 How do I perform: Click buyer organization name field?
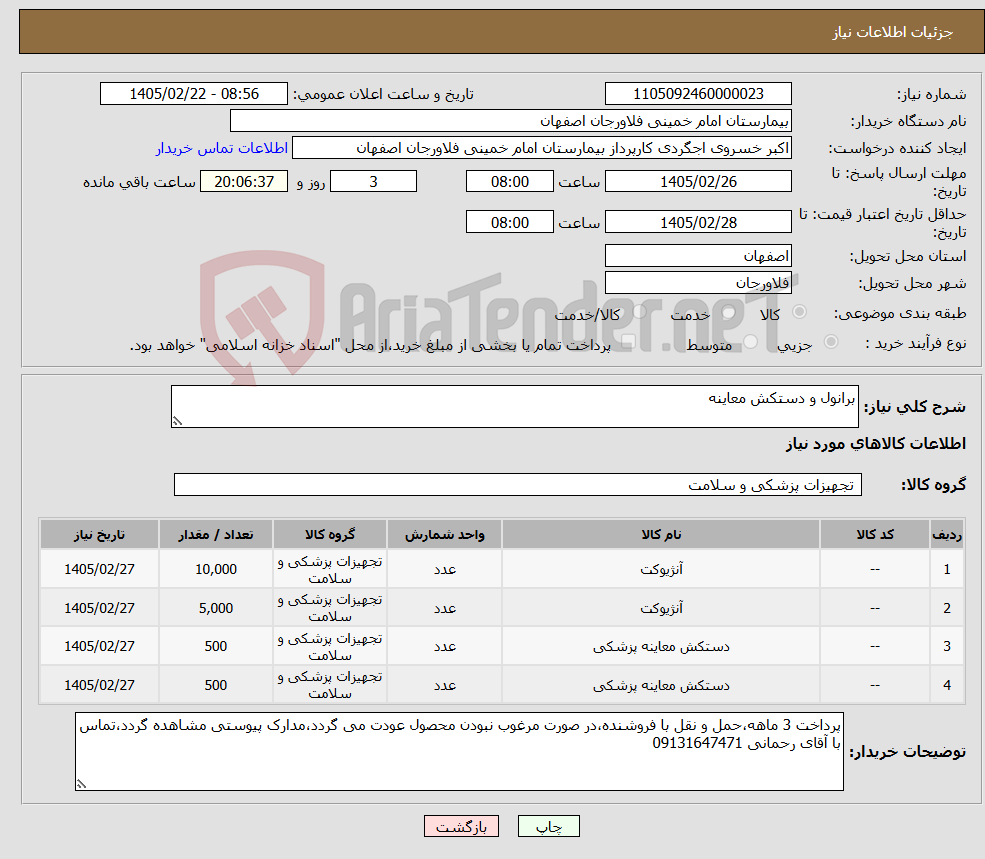[511, 121]
